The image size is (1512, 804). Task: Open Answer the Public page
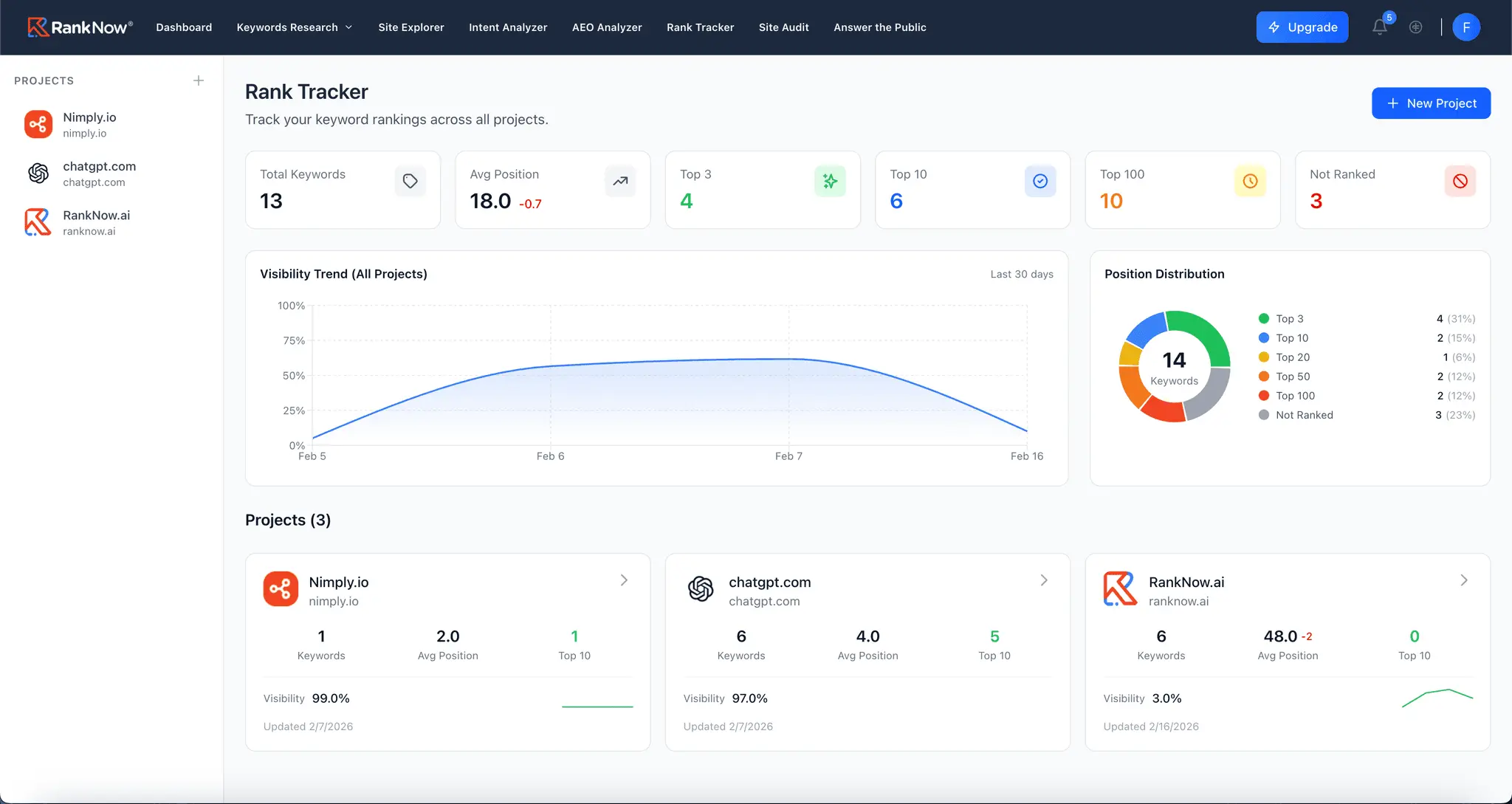(x=880, y=27)
